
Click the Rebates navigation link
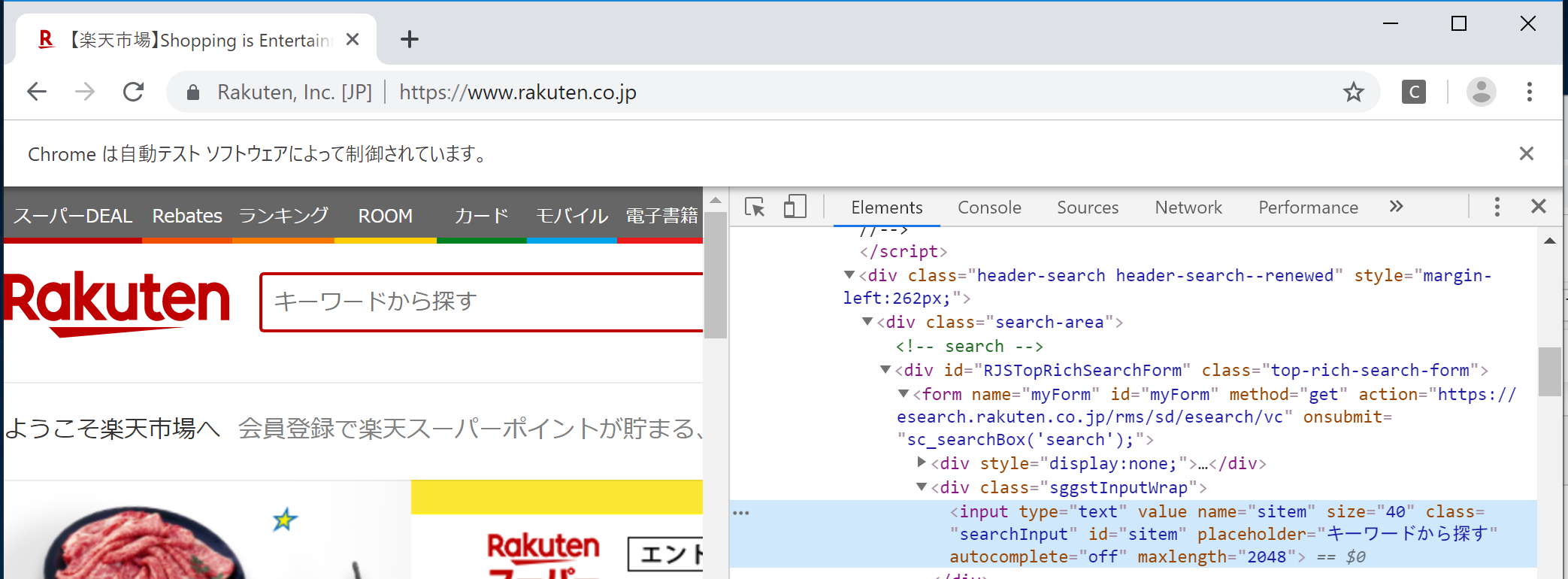click(187, 216)
